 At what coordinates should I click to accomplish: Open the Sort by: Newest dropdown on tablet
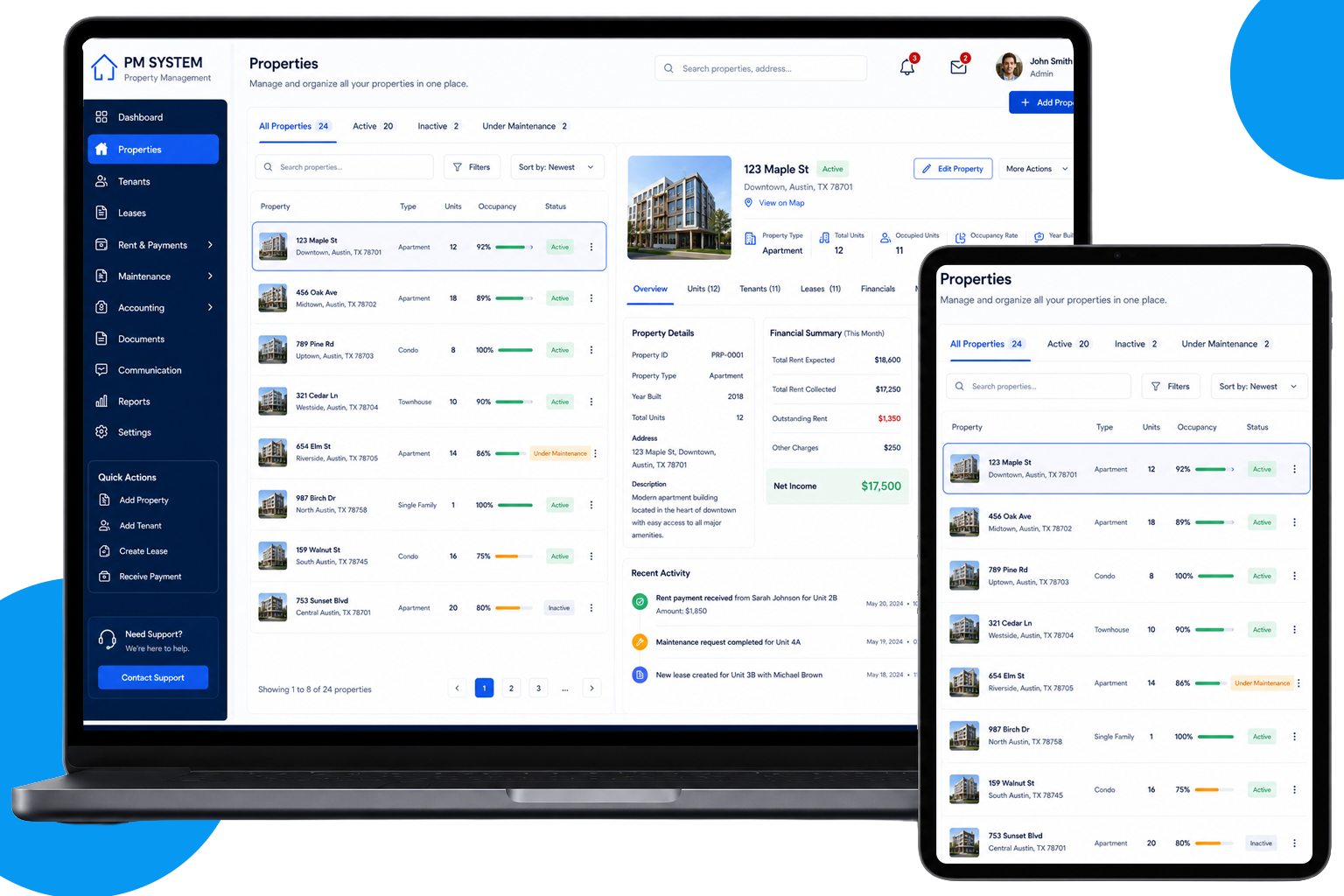(1259, 387)
